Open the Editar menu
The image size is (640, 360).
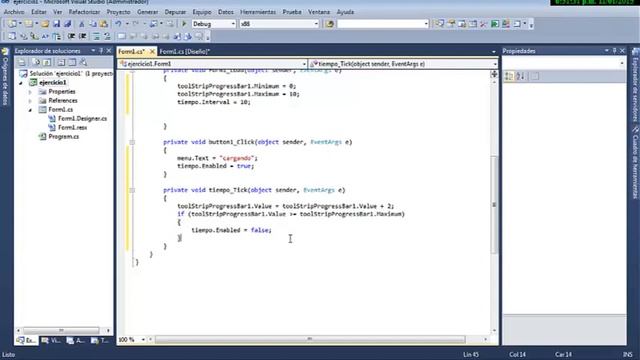pyautogui.click(x=39, y=12)
